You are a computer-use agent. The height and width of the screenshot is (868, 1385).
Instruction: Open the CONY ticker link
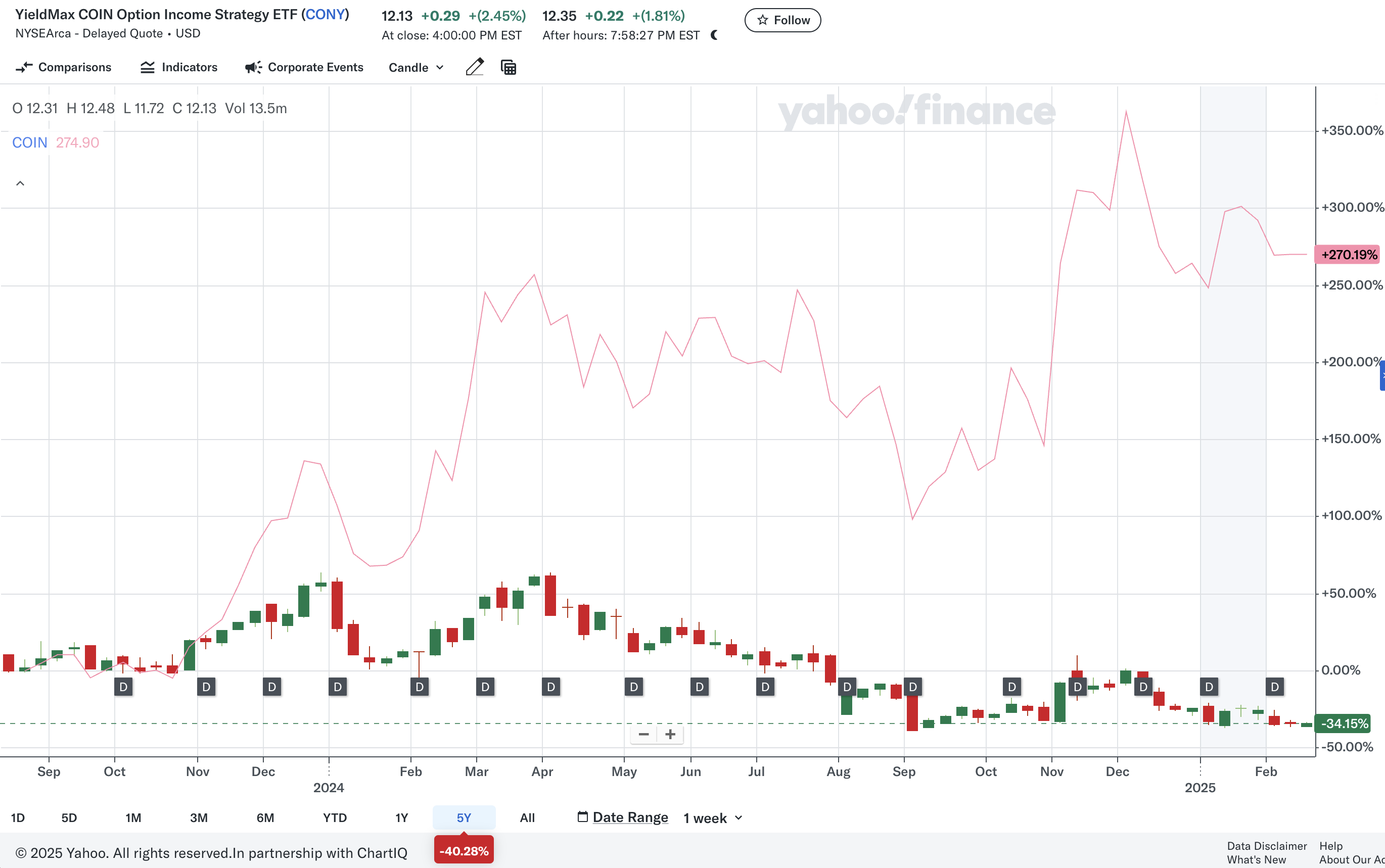326,14
